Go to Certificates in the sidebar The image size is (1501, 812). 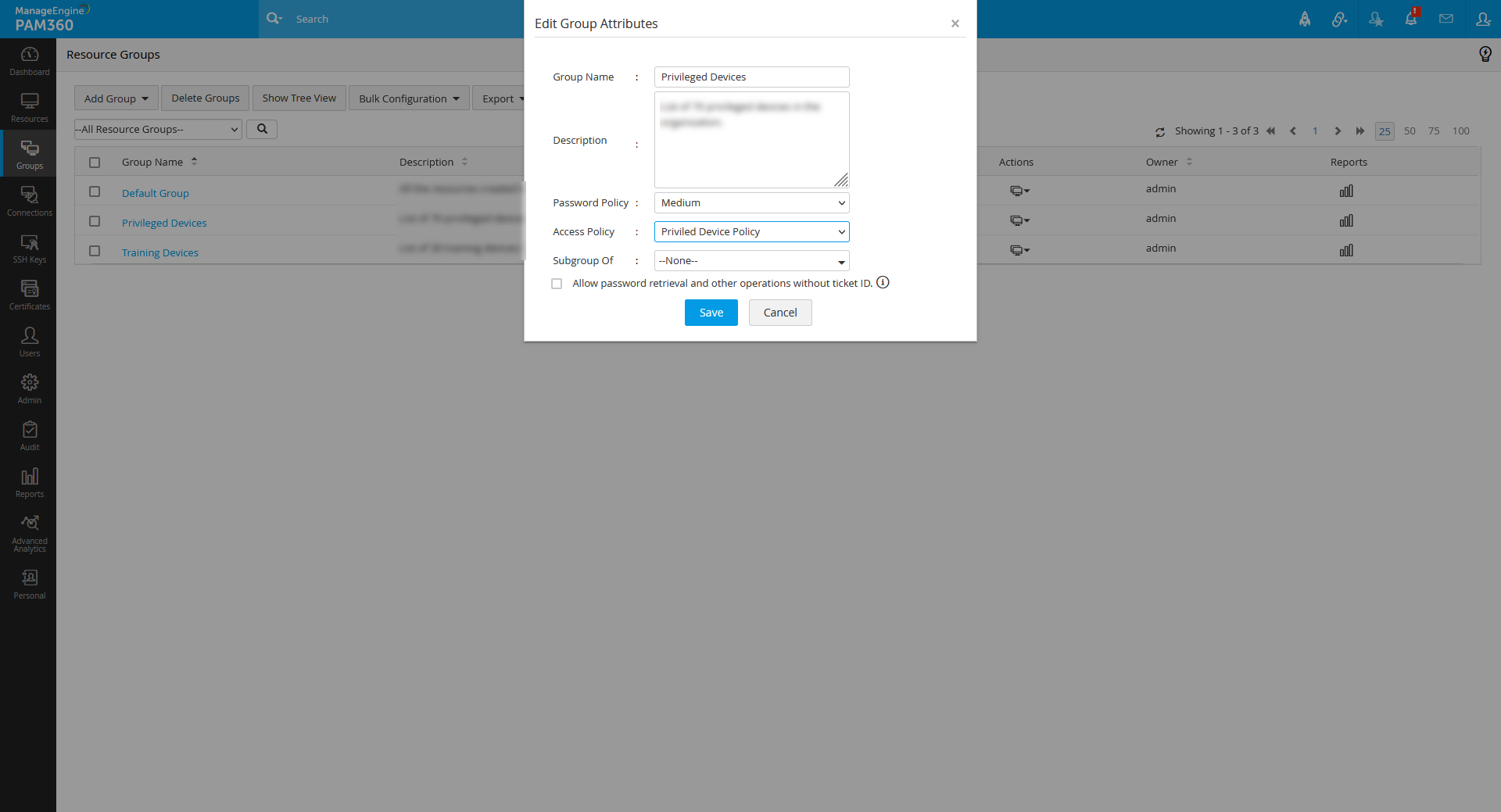coord(29,295)
